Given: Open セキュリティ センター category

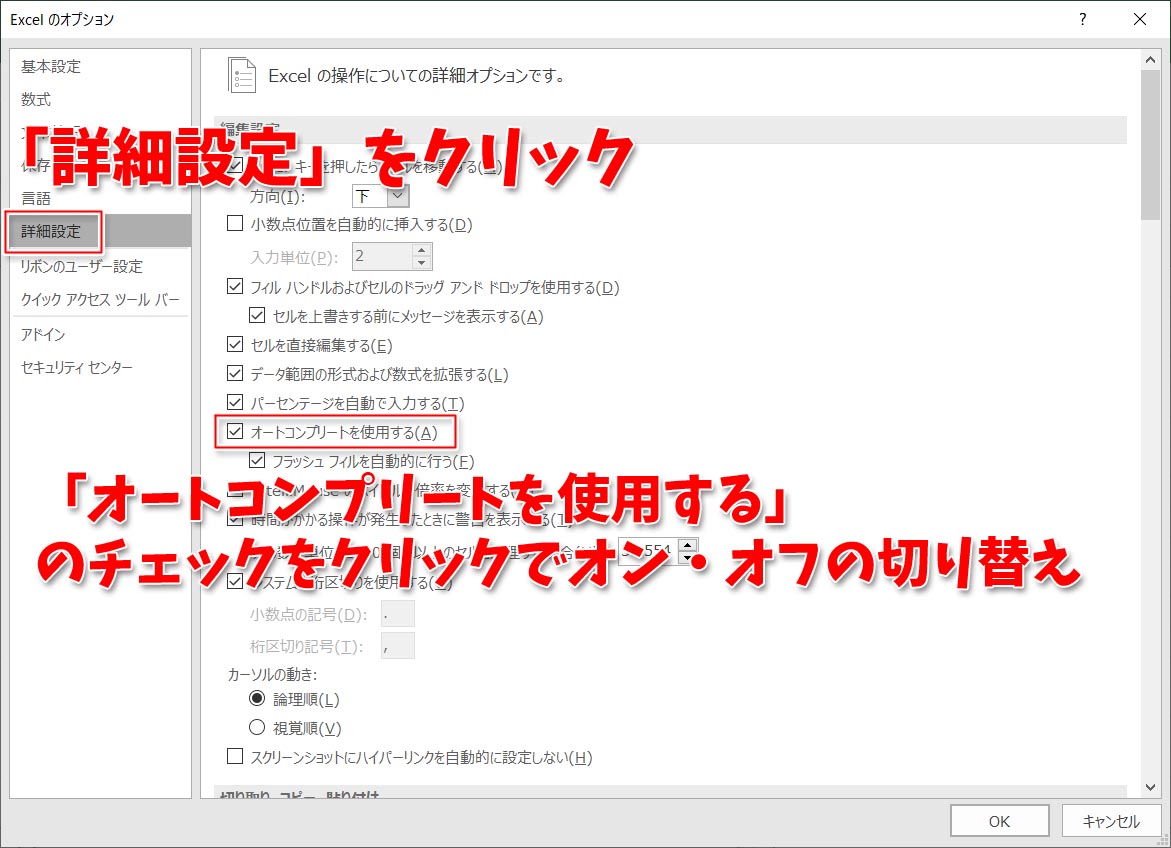Looking at the screenshot, I should click(77, 368).
